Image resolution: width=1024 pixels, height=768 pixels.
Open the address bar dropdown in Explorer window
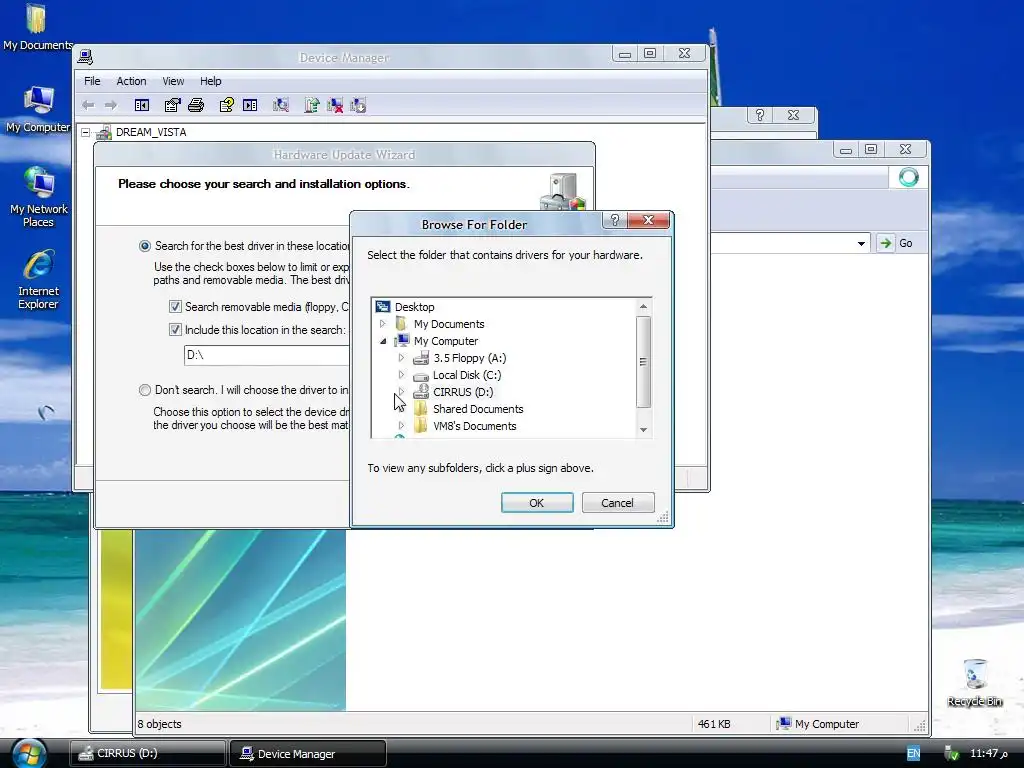coord(861,244)
